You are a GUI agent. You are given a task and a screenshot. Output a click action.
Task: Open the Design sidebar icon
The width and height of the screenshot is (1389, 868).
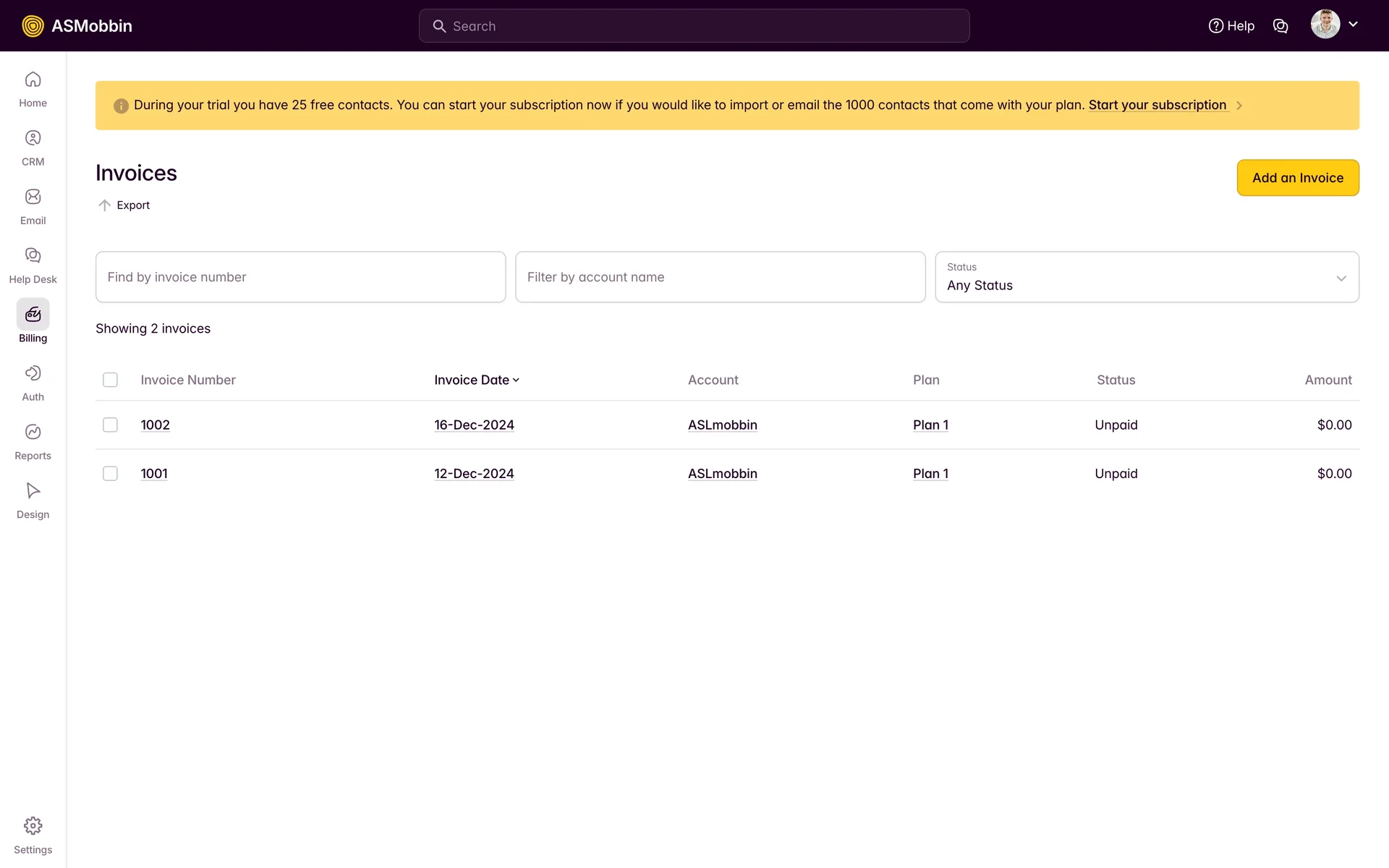(33, 490)
